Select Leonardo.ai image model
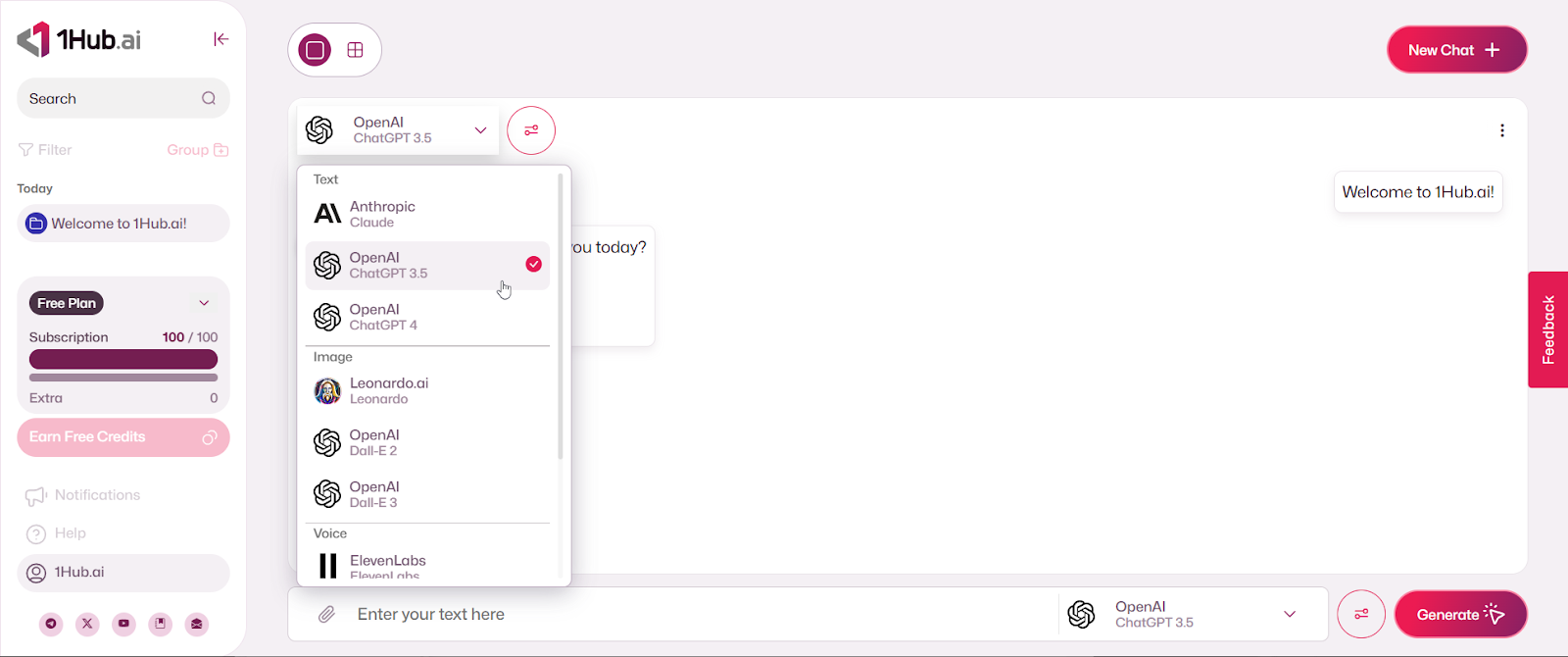The image size is (1568, 657). (x=427, y=391)
